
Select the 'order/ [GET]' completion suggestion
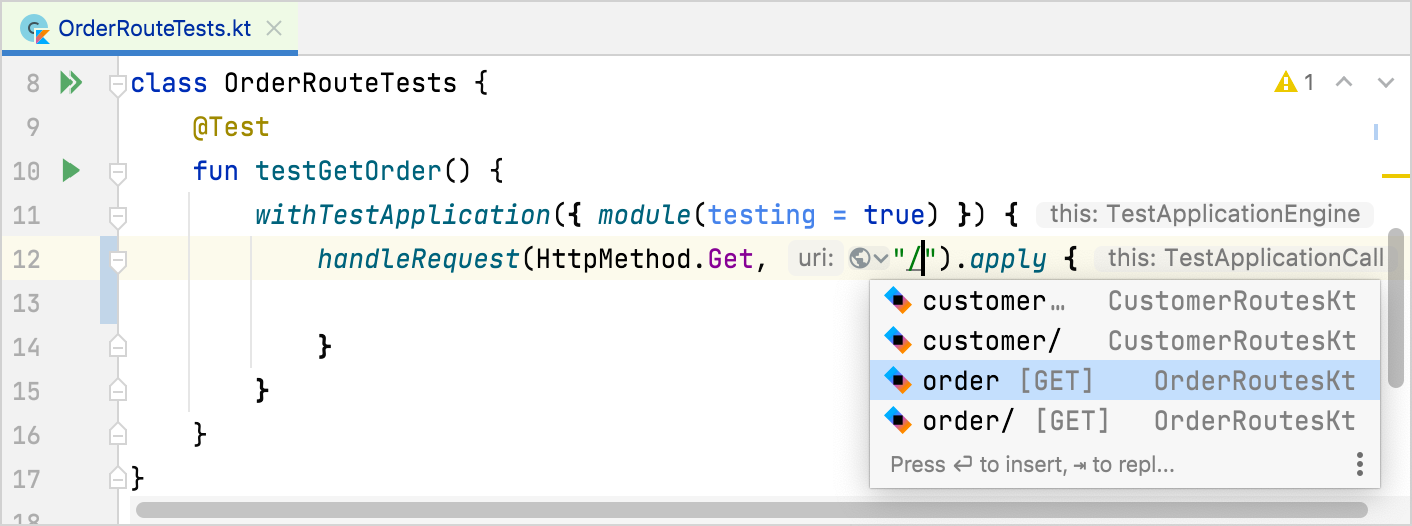click(x=1125, y=420)
